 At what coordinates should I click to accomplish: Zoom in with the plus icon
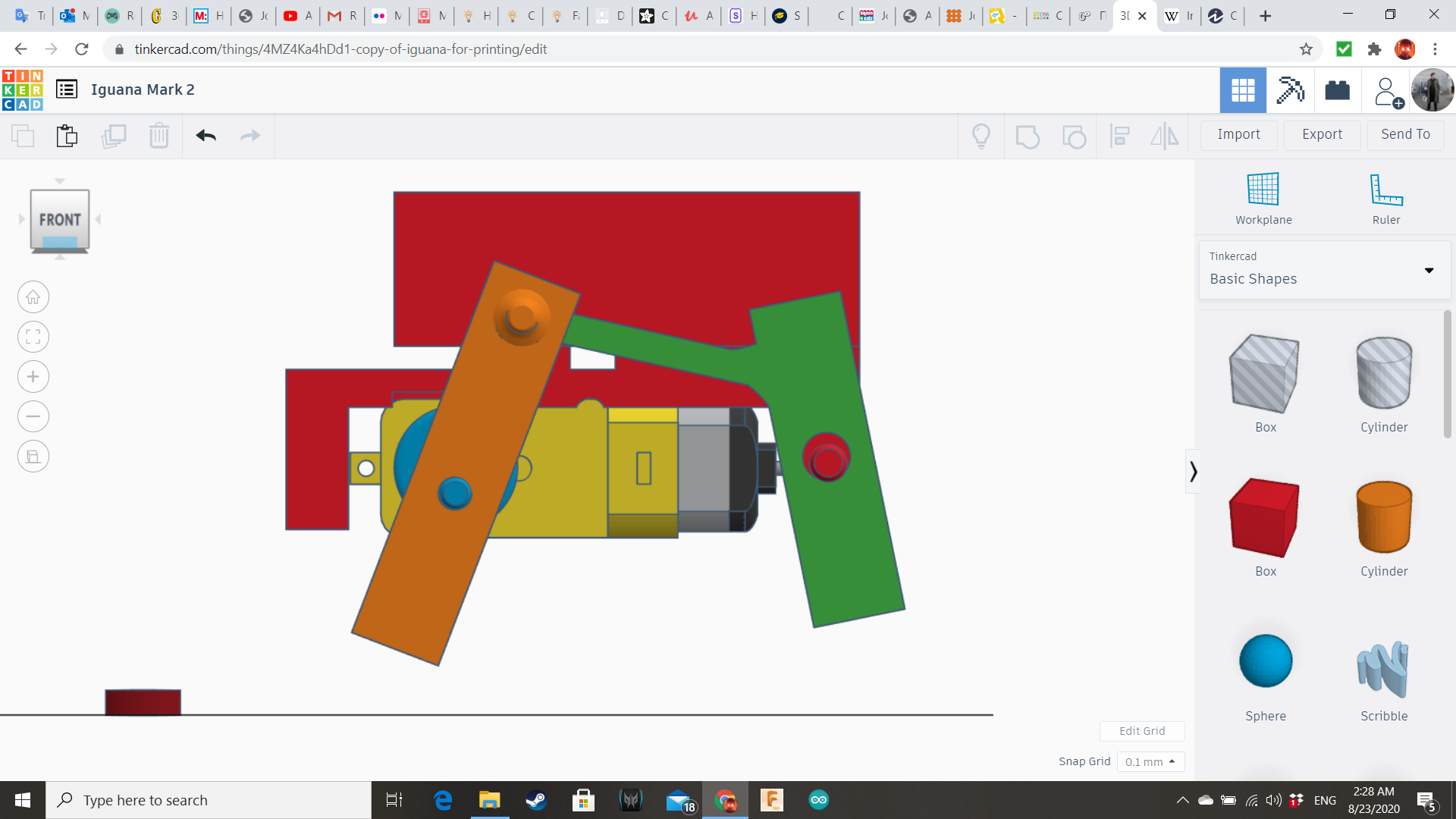pyautogui.click(x=33, y=377)
